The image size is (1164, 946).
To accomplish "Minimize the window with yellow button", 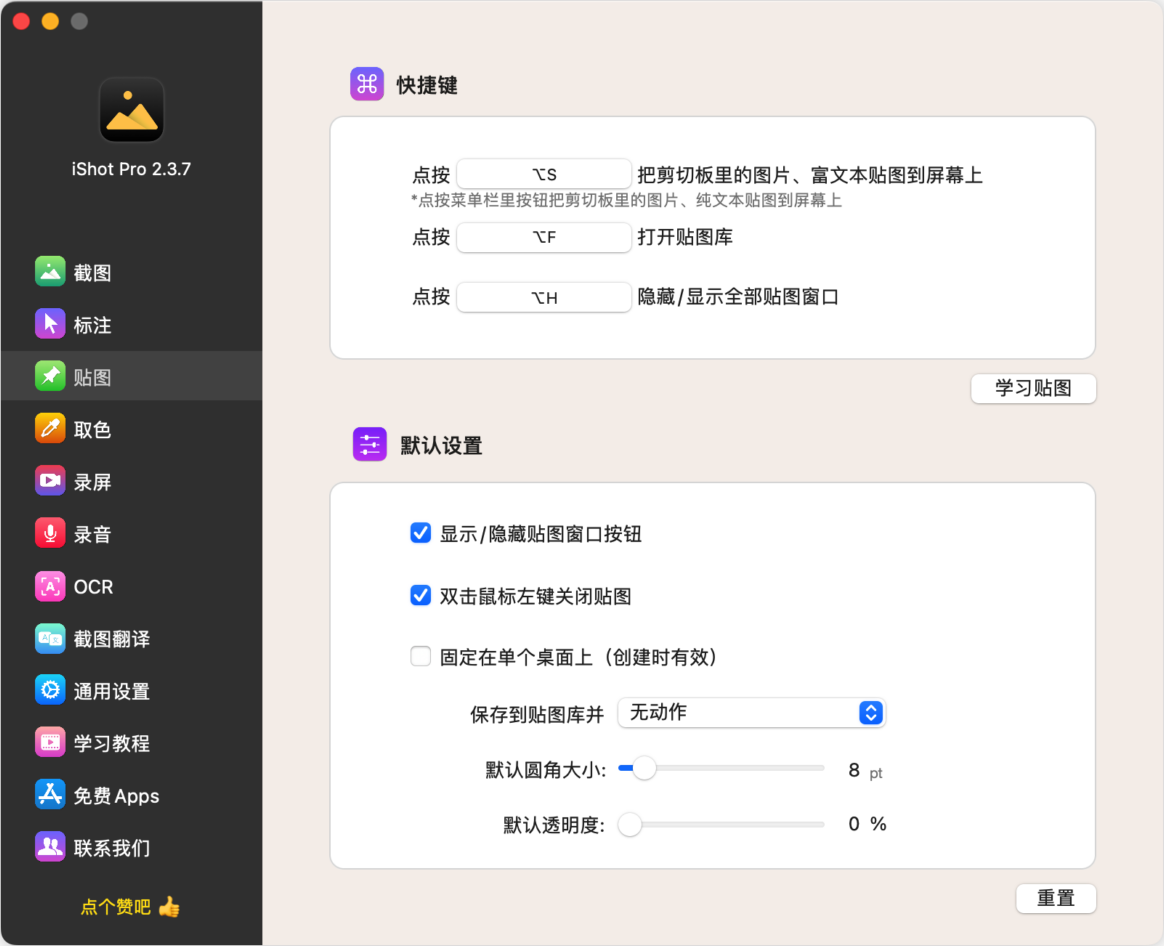I will click(x=50, y=21).
